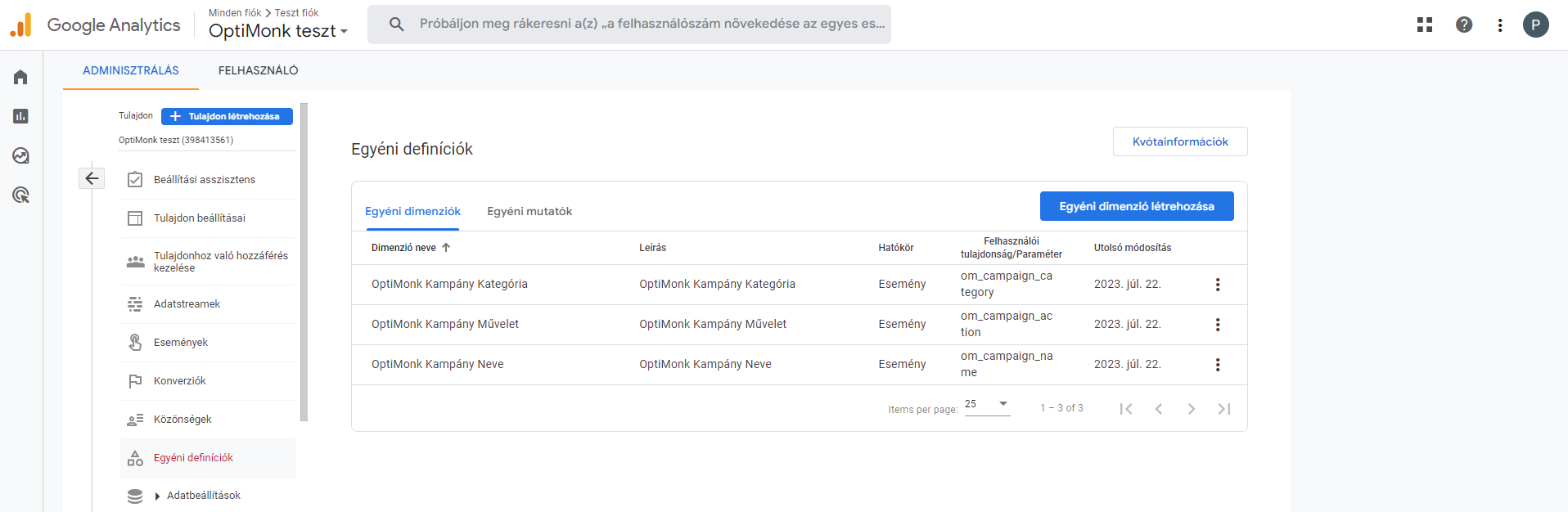Click the Egyéni definíciók shapes icon

coord(135,458)
